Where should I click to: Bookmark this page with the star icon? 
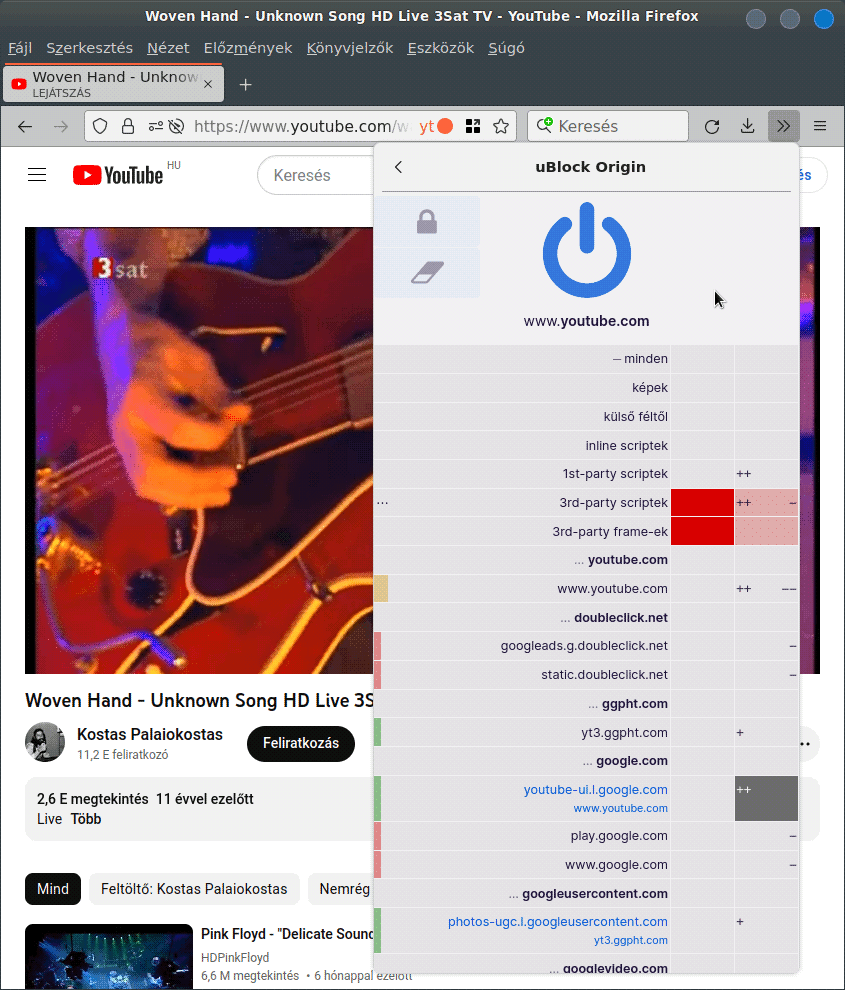coord(501,126)
